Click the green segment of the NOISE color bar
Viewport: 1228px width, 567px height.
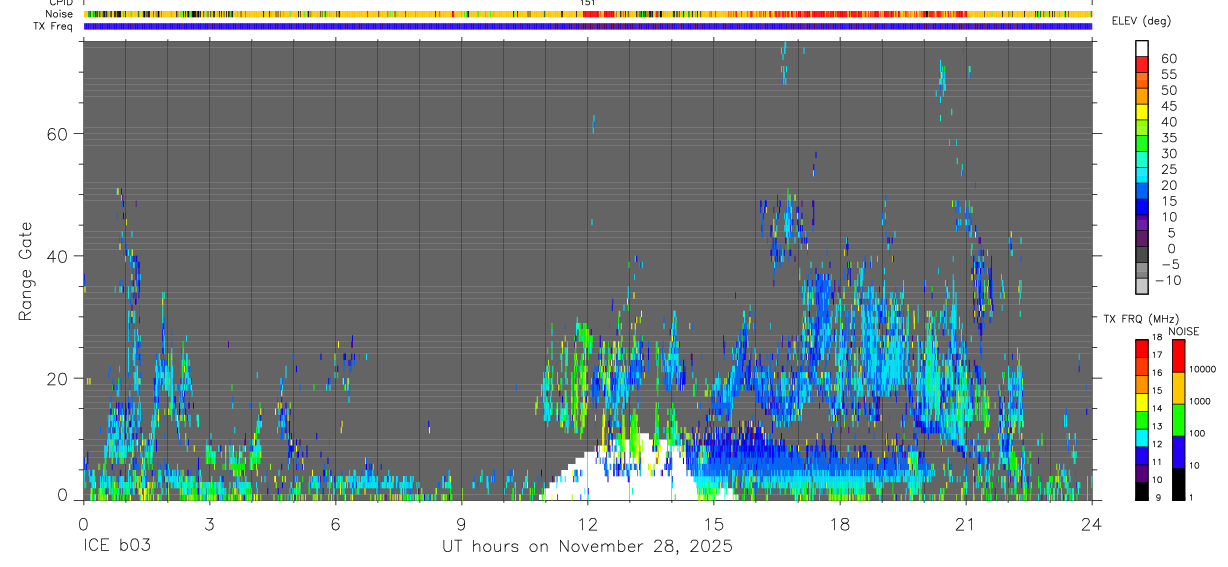click(1178, 419)
